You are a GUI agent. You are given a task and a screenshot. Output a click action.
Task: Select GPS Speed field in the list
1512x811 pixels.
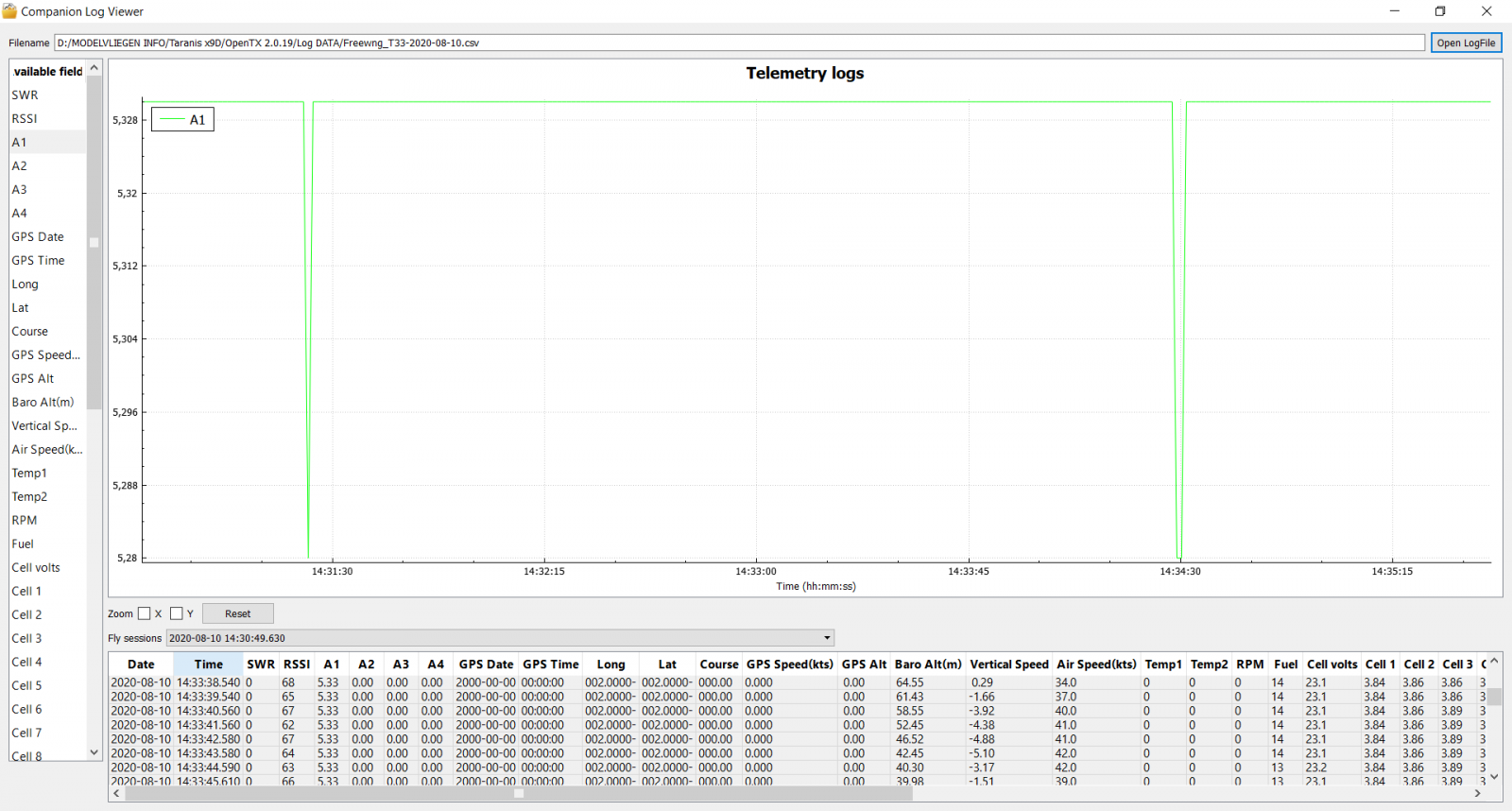[47, 354]
